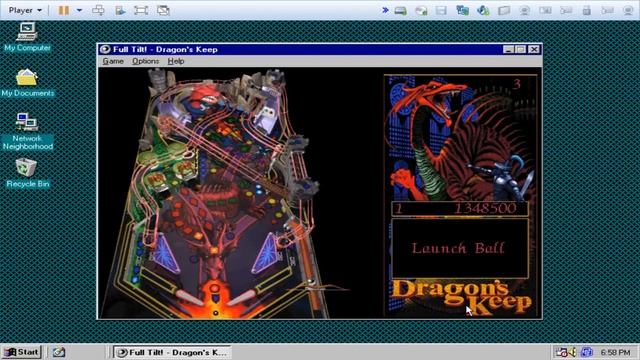Open the Help menu
Image resolution: width=640 pixels, height=360 pixels.
tap(176, 61)
